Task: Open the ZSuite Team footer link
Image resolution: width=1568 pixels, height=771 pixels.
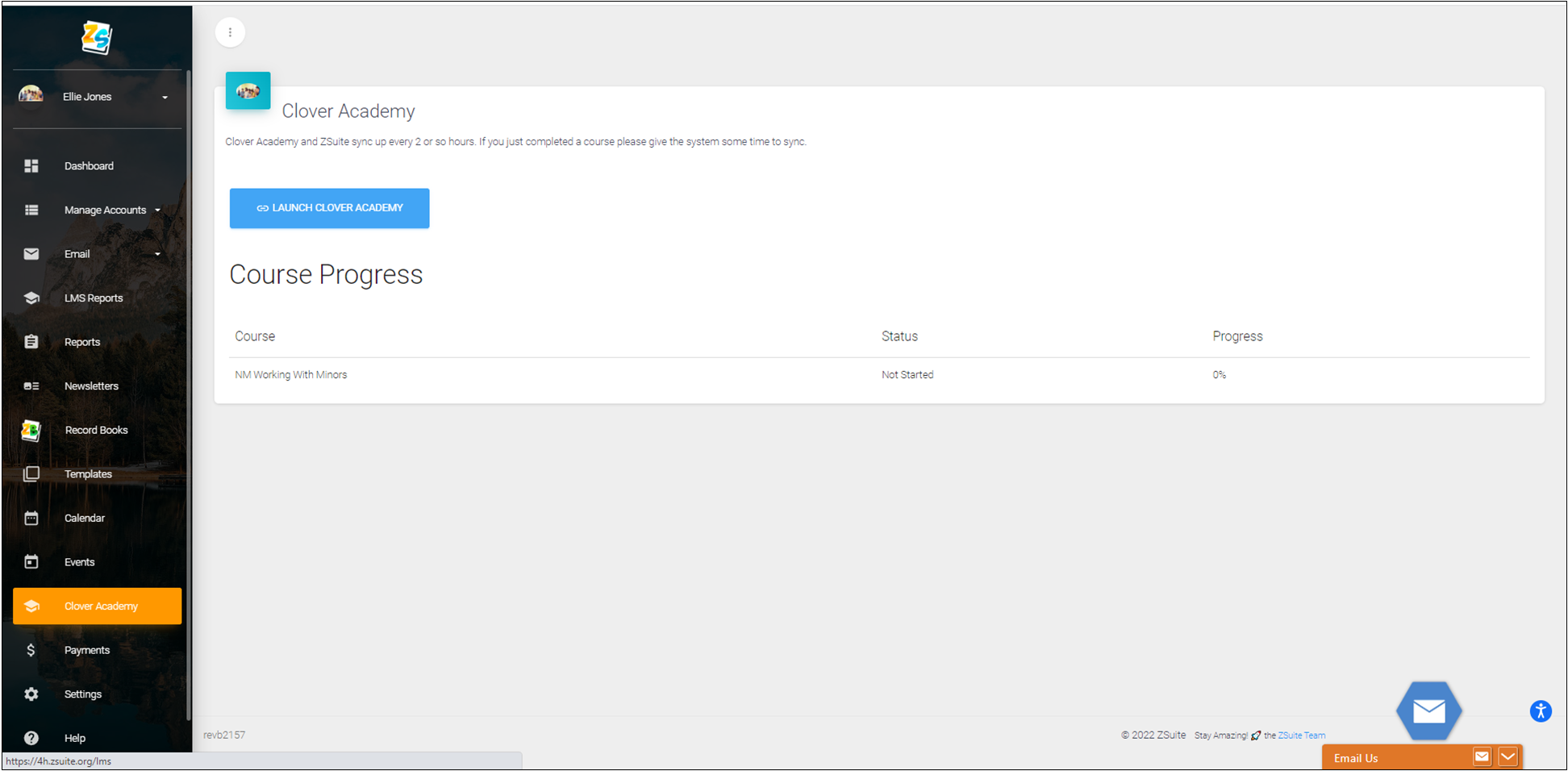Action: 1301,736
